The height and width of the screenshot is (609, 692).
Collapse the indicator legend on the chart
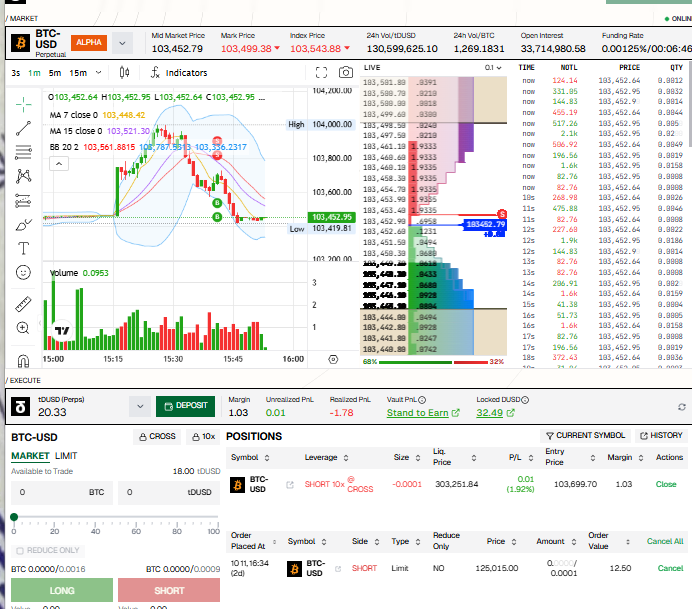[x=59, y=164]
